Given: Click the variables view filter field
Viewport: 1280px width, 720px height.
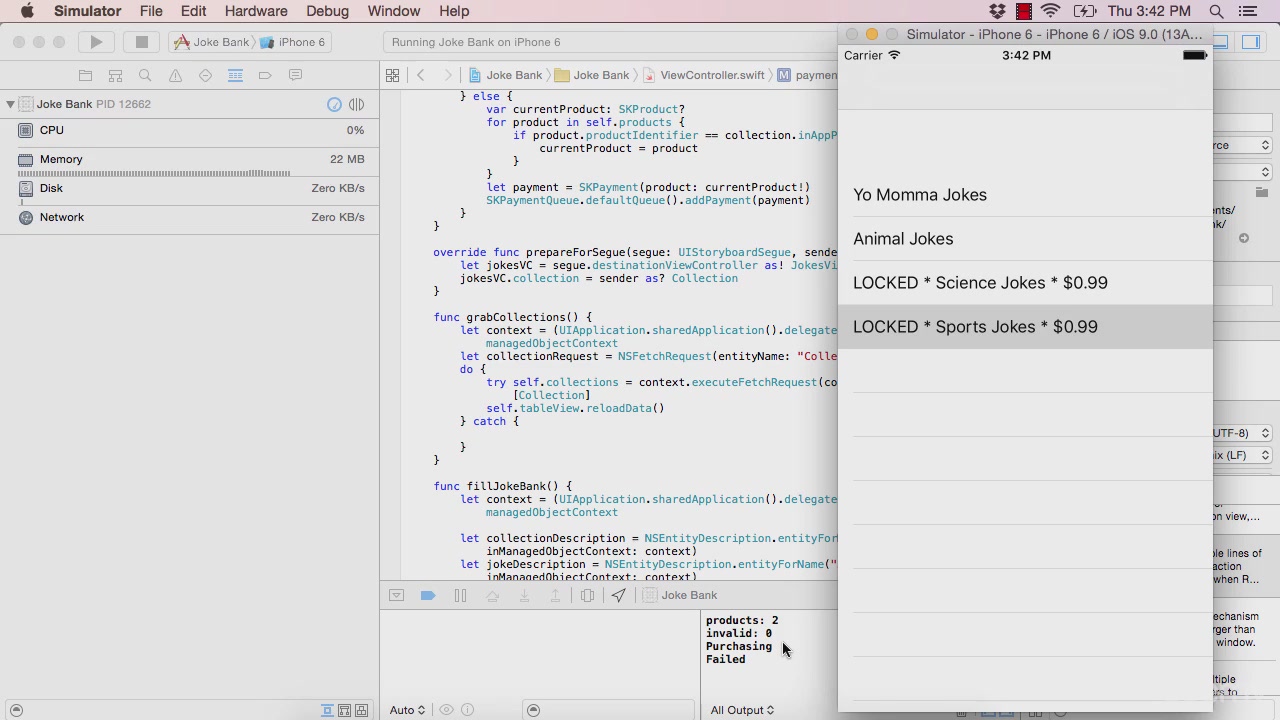Looking at the screenshot, I should coord(610,710).
